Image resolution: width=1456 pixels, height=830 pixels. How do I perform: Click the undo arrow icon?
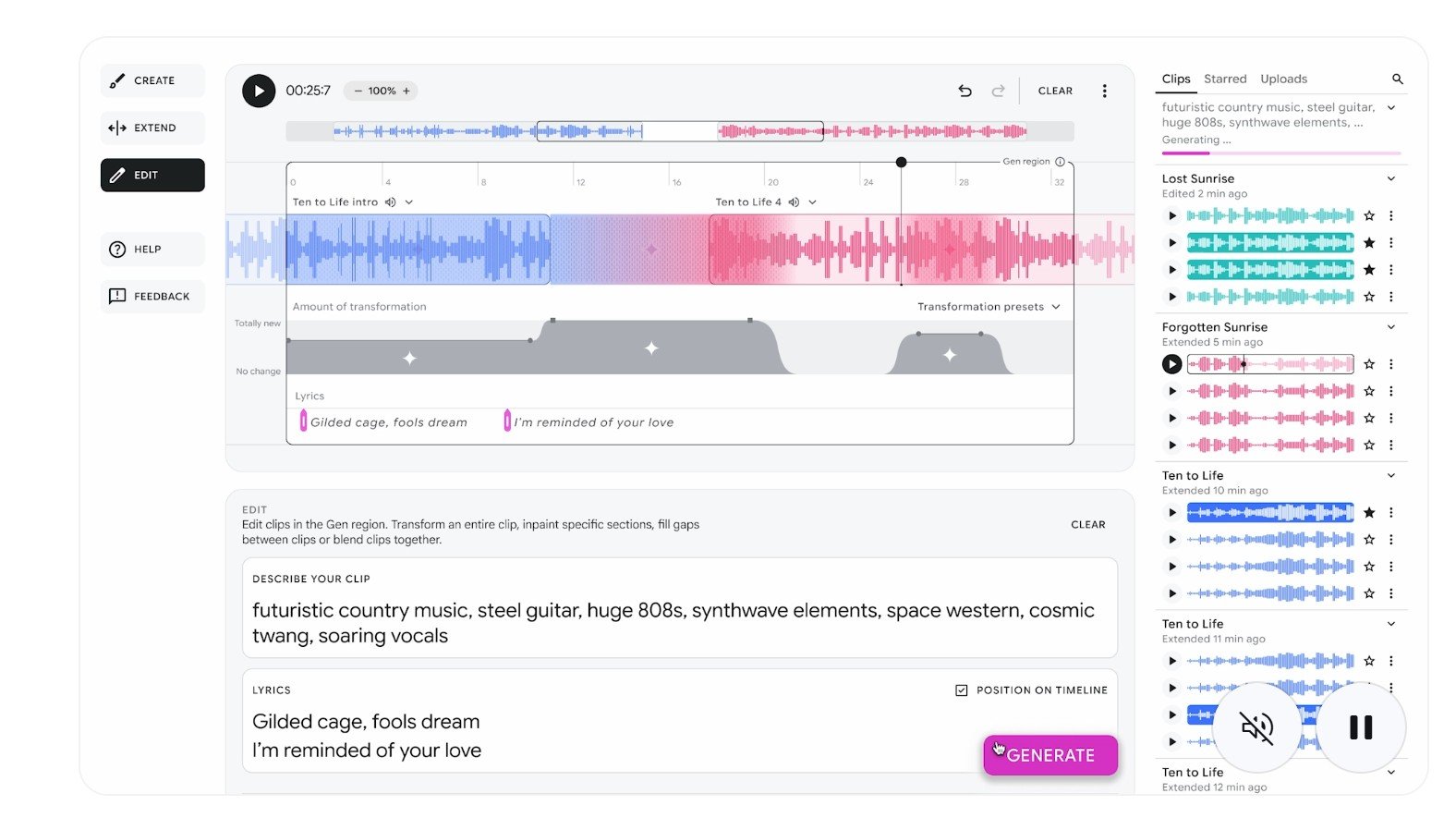965,91
